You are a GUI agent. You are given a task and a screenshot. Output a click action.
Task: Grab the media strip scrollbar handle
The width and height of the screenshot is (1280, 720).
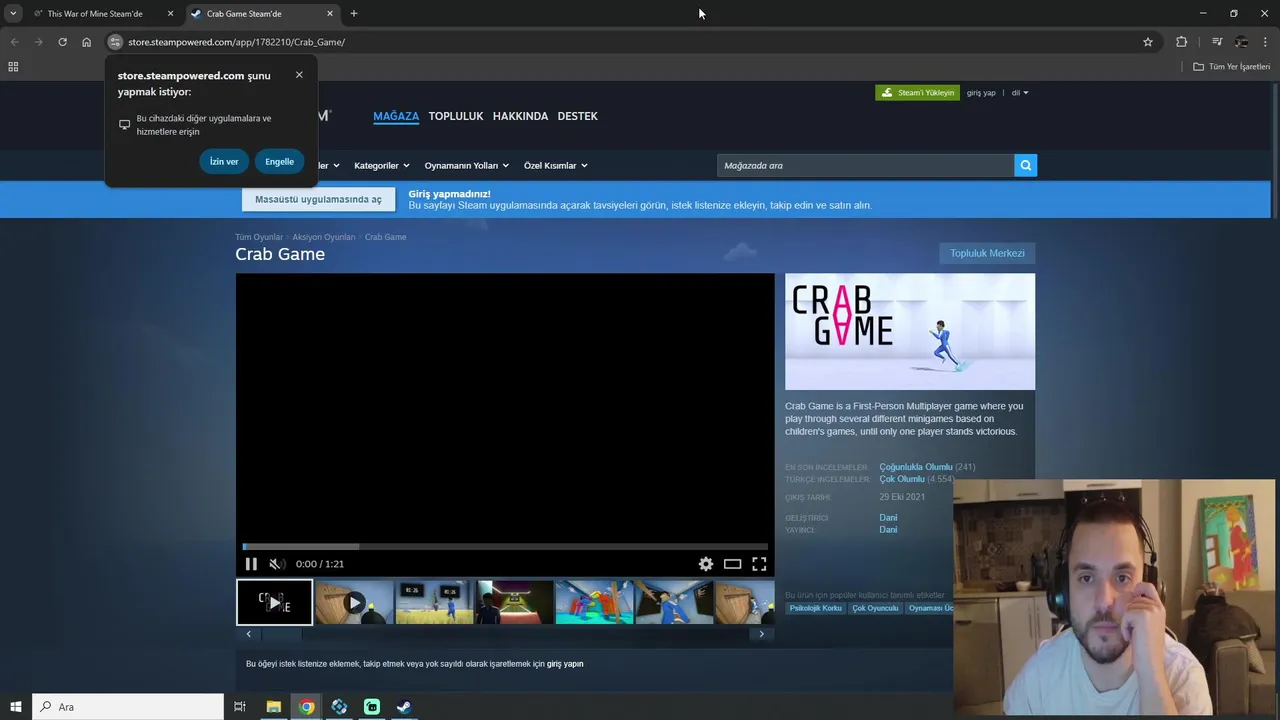coord(281,634)
